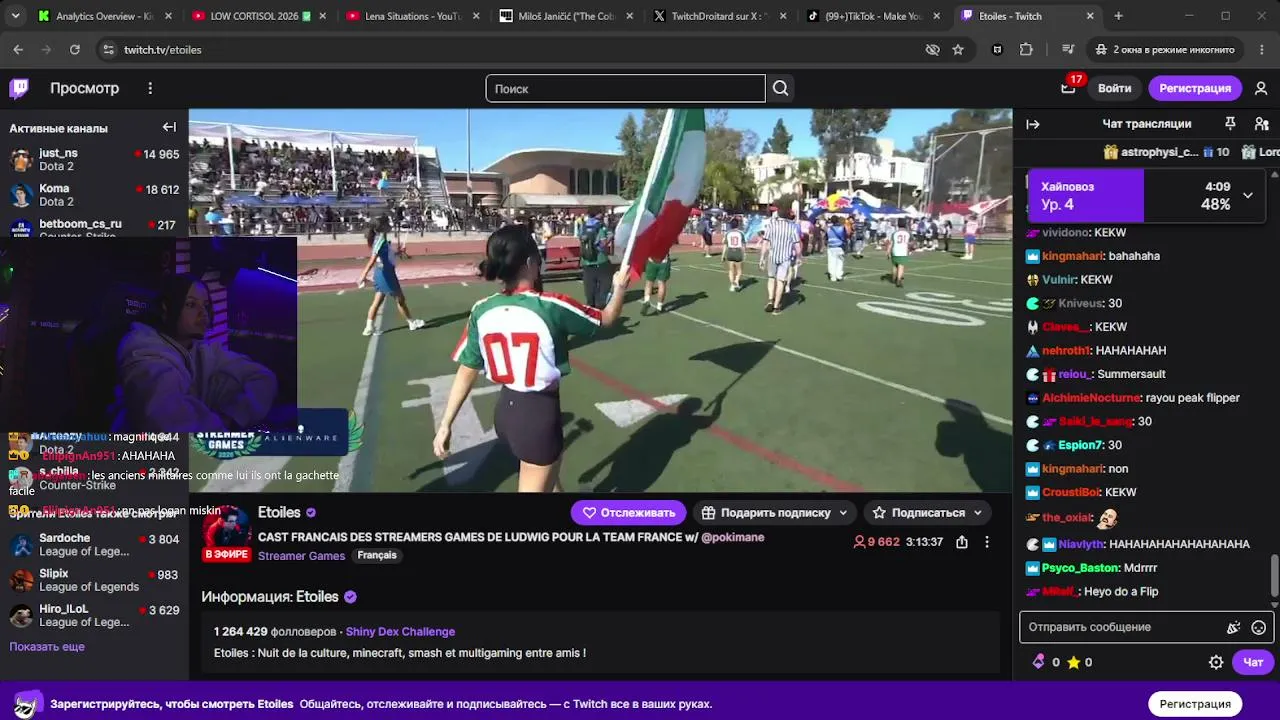Open the Shiny Dex Challenge link
Viewport: 1280px width, 720px height.
coord(400,632)
